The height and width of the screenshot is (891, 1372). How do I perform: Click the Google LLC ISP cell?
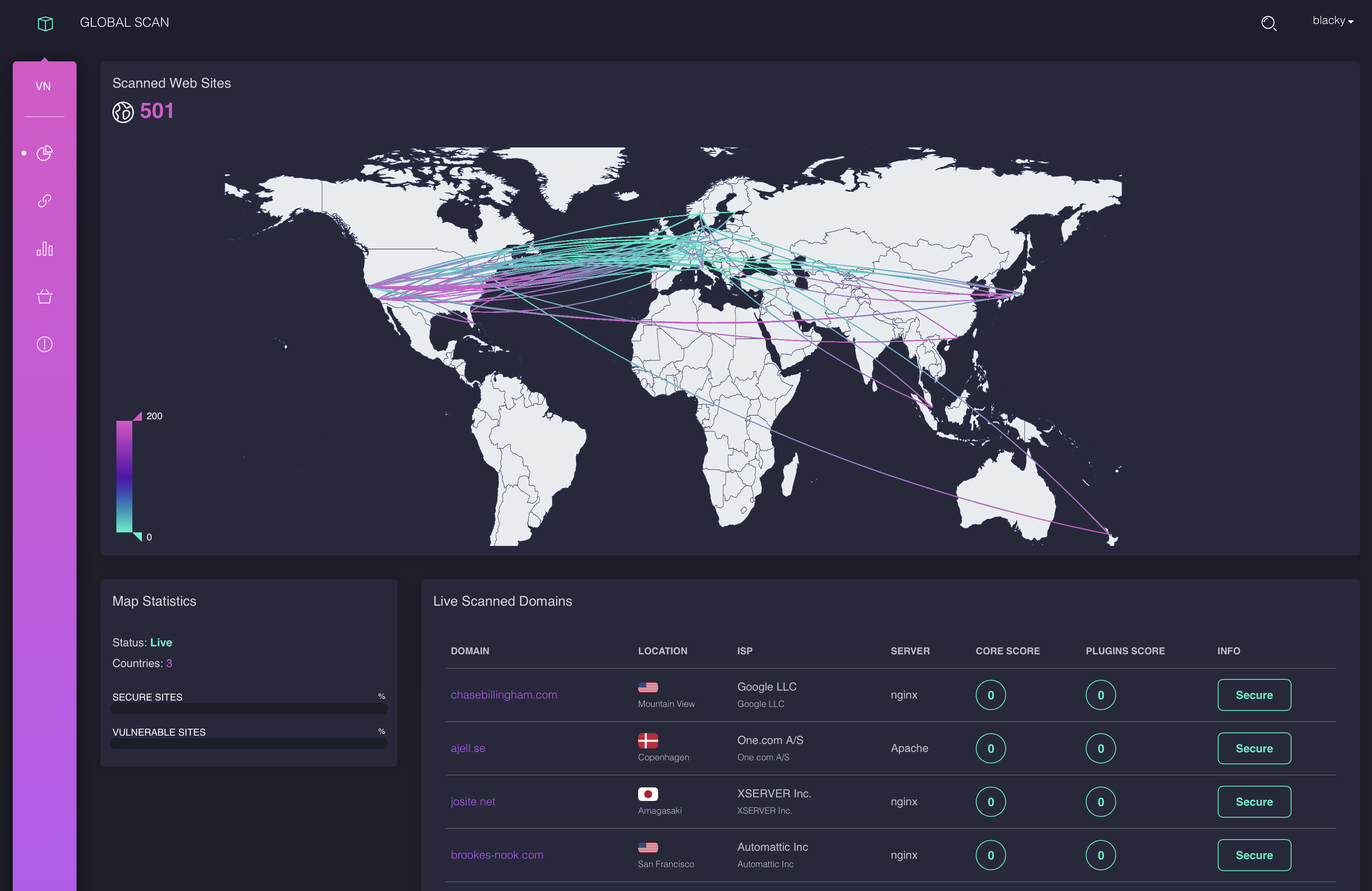click(x=767, y=695)
